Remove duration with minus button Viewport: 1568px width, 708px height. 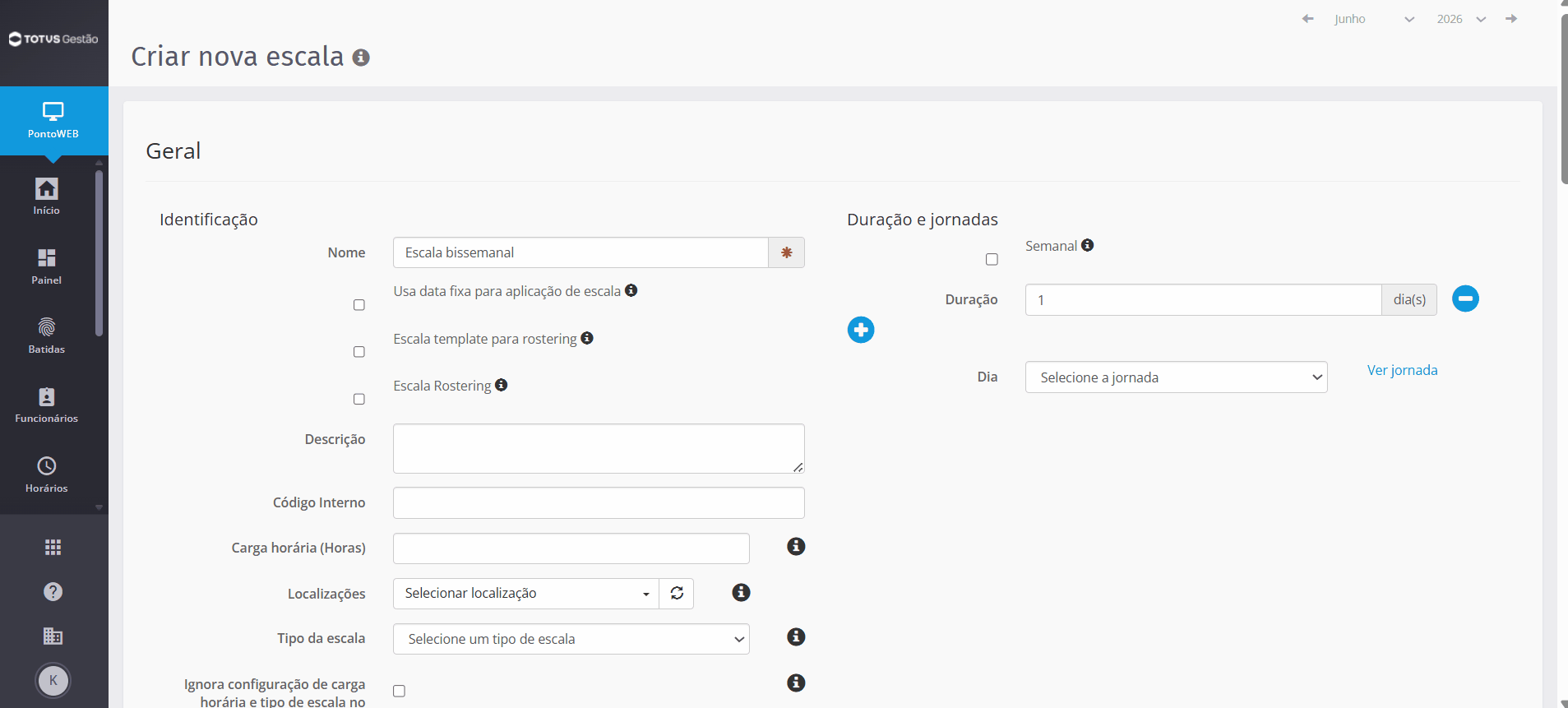click(x=1465, y=298)
